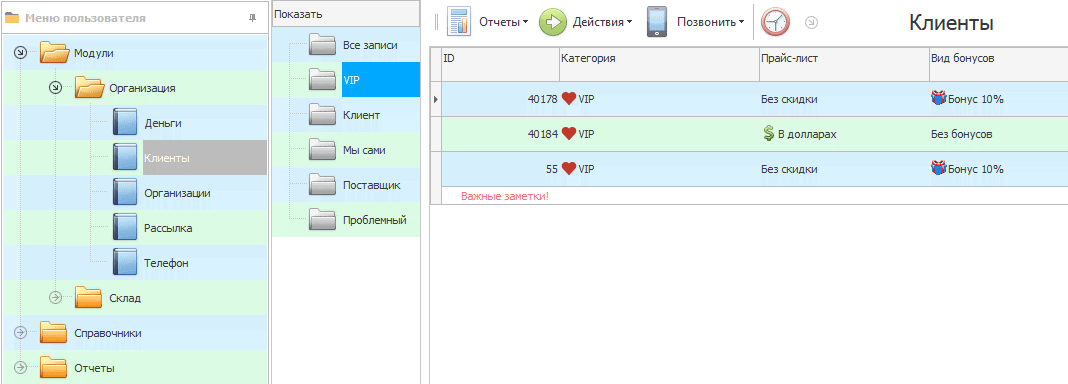Image resolution: width=1068 pixels, height=384 pixels.
Task: Select the client row with ID 40184
Action: [x=749, y=134]
